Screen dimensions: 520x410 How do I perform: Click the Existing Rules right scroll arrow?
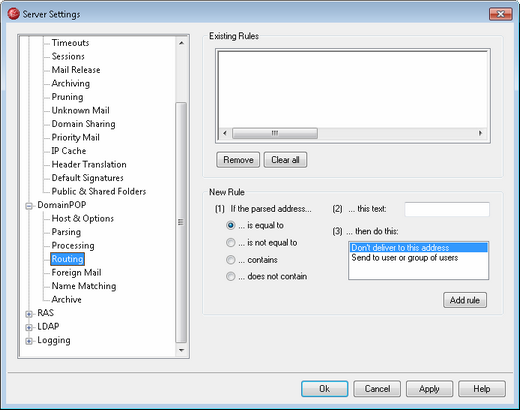(480, 133)
